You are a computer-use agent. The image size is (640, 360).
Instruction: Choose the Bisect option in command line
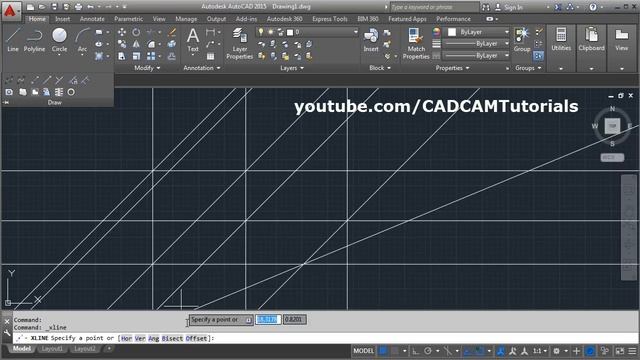coord(172,338)
